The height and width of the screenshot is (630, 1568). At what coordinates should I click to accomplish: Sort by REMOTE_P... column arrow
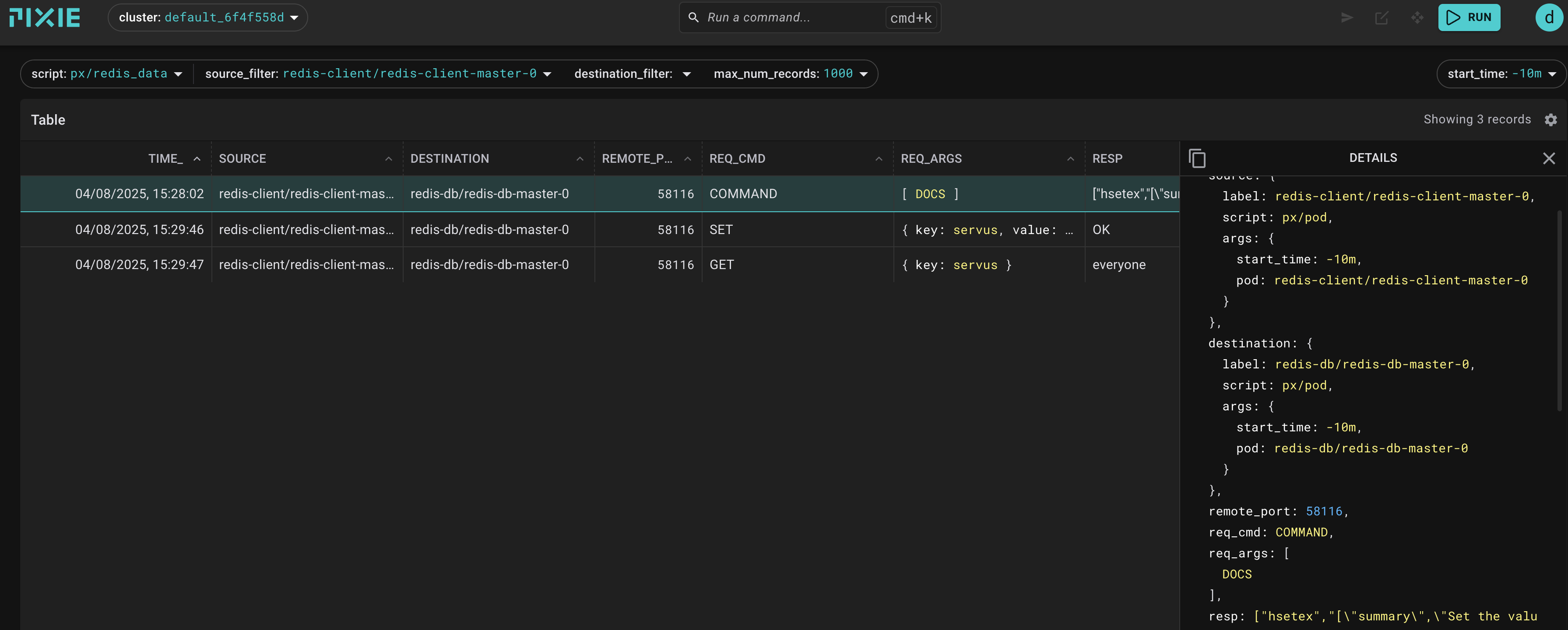pos(687,159)
